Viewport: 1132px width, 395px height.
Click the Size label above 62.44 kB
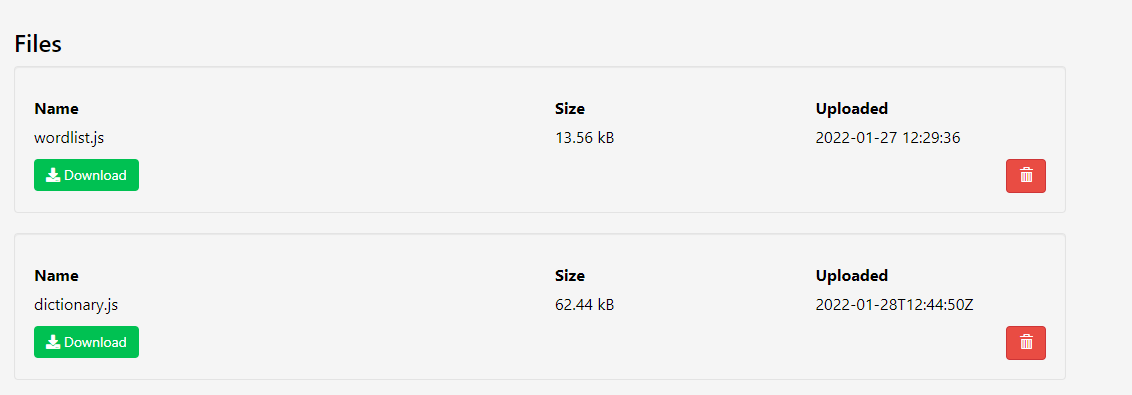coord(570,276)
